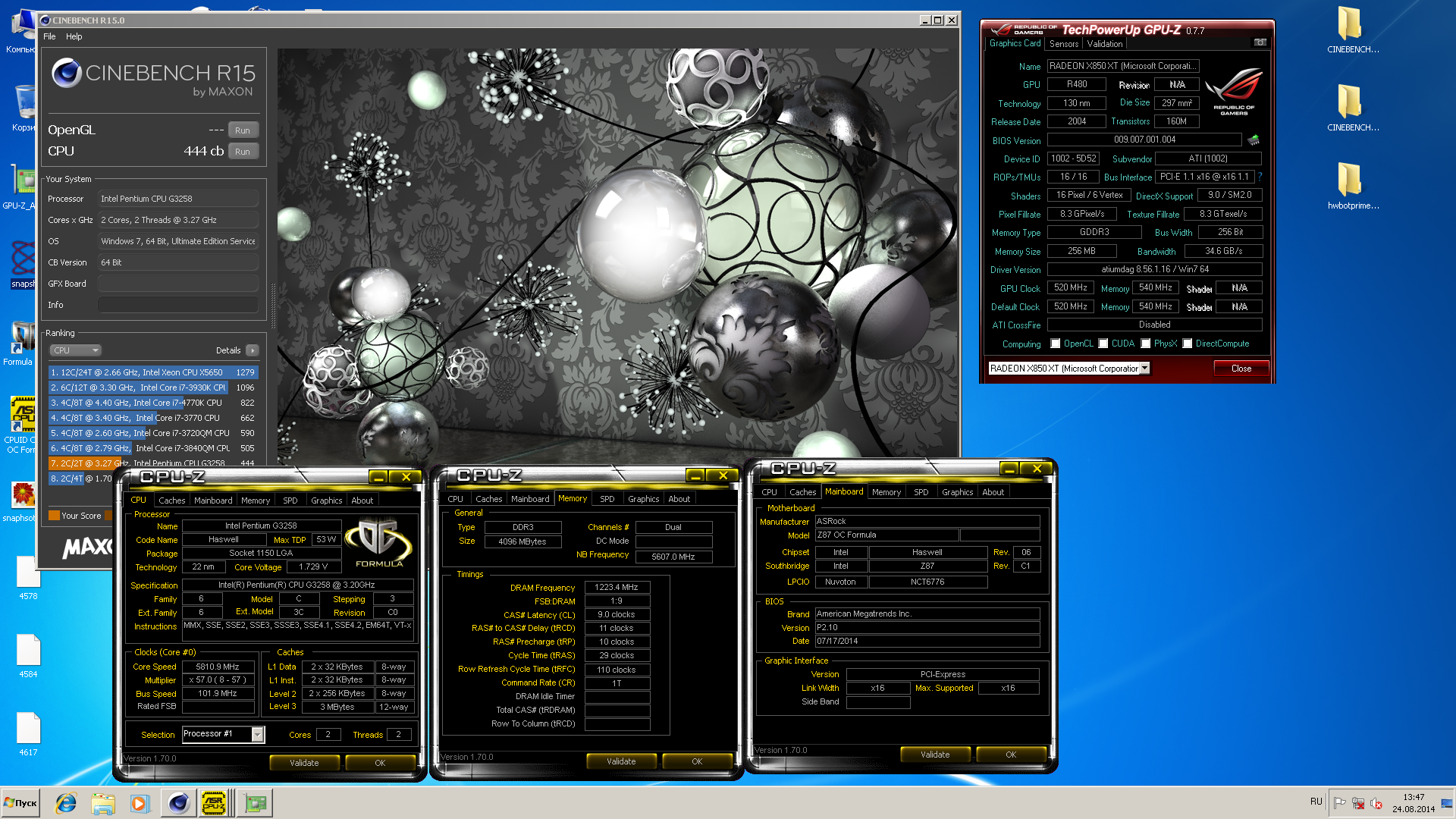
Task: Click the show desktop tray icon
Action: (1447, 803)
